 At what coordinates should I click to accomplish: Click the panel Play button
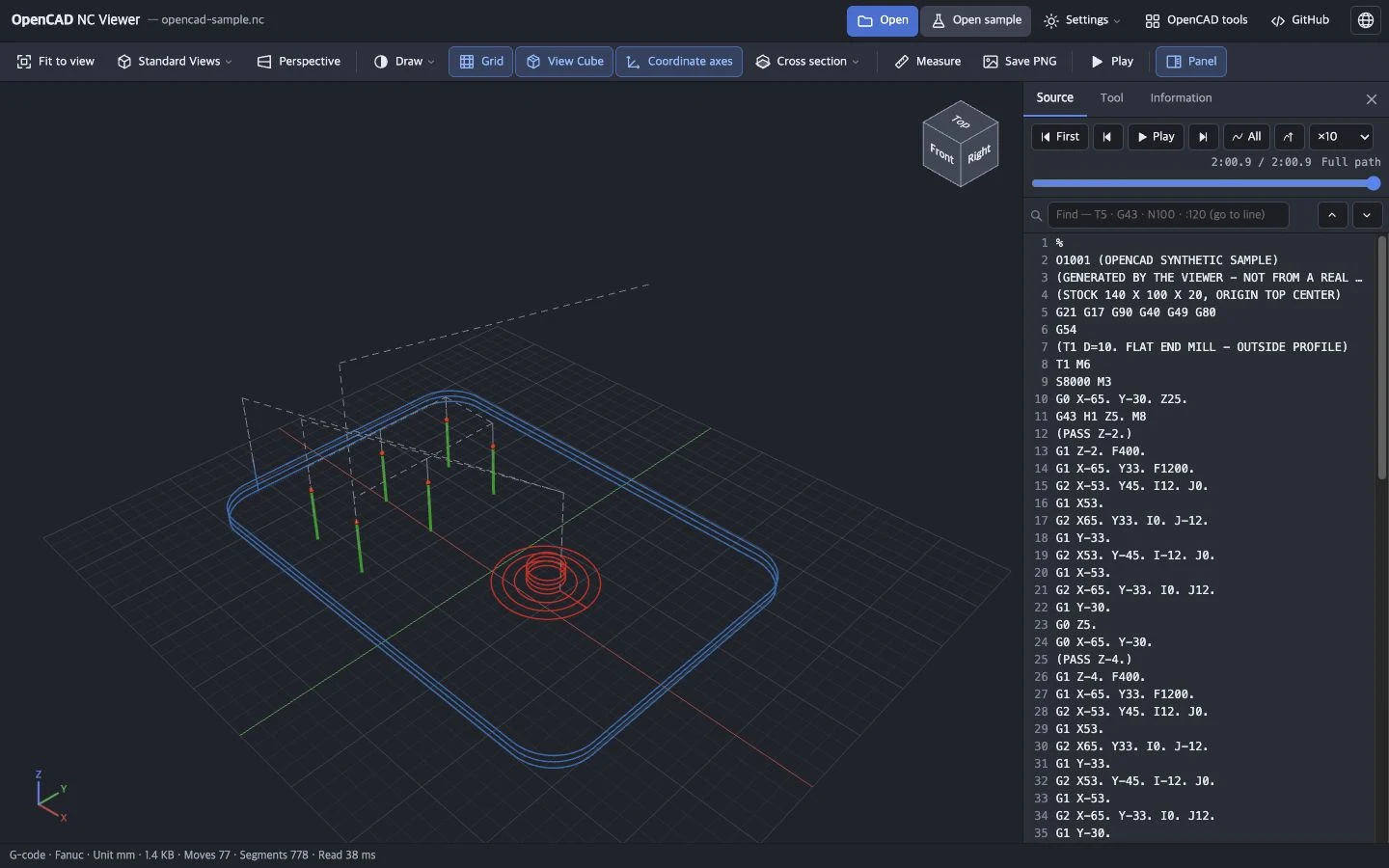pyautogui.click(x=1156, y=137)
